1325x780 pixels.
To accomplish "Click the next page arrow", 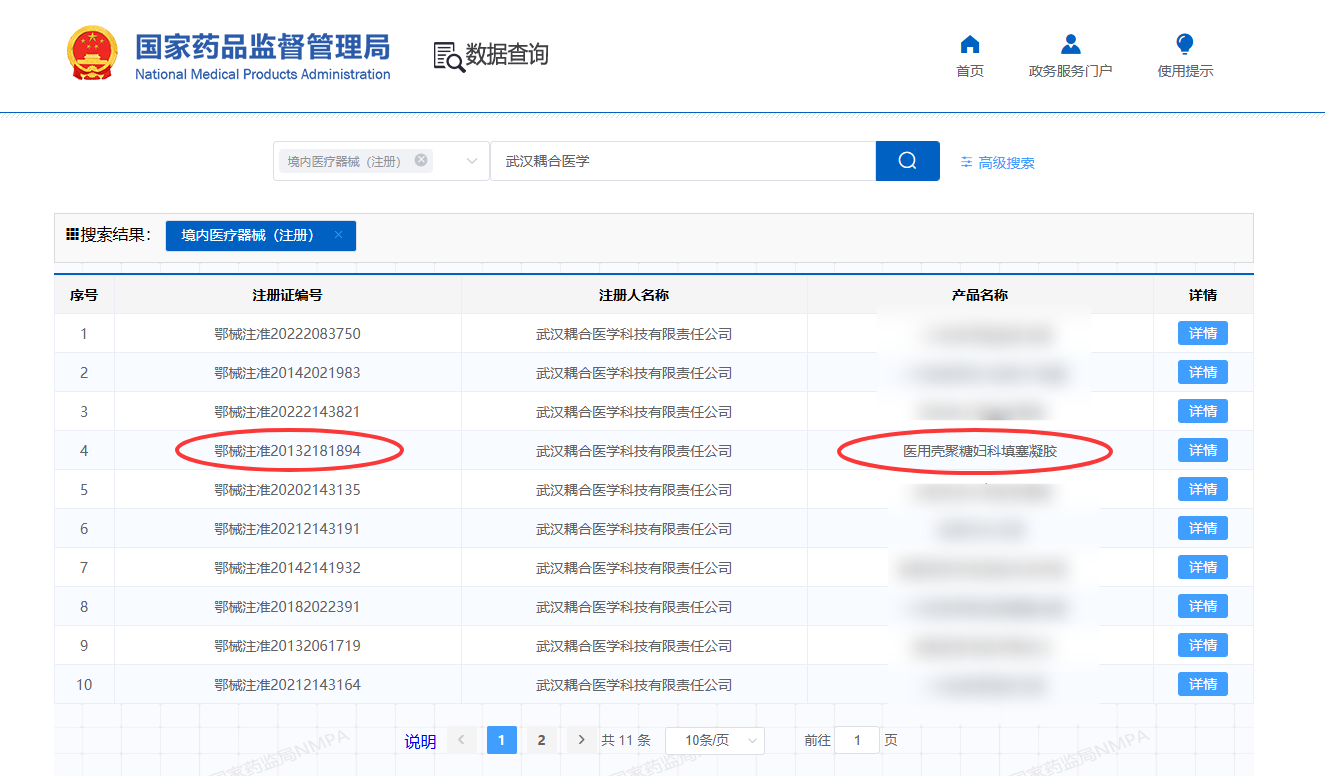I will [x=581, y=740].
